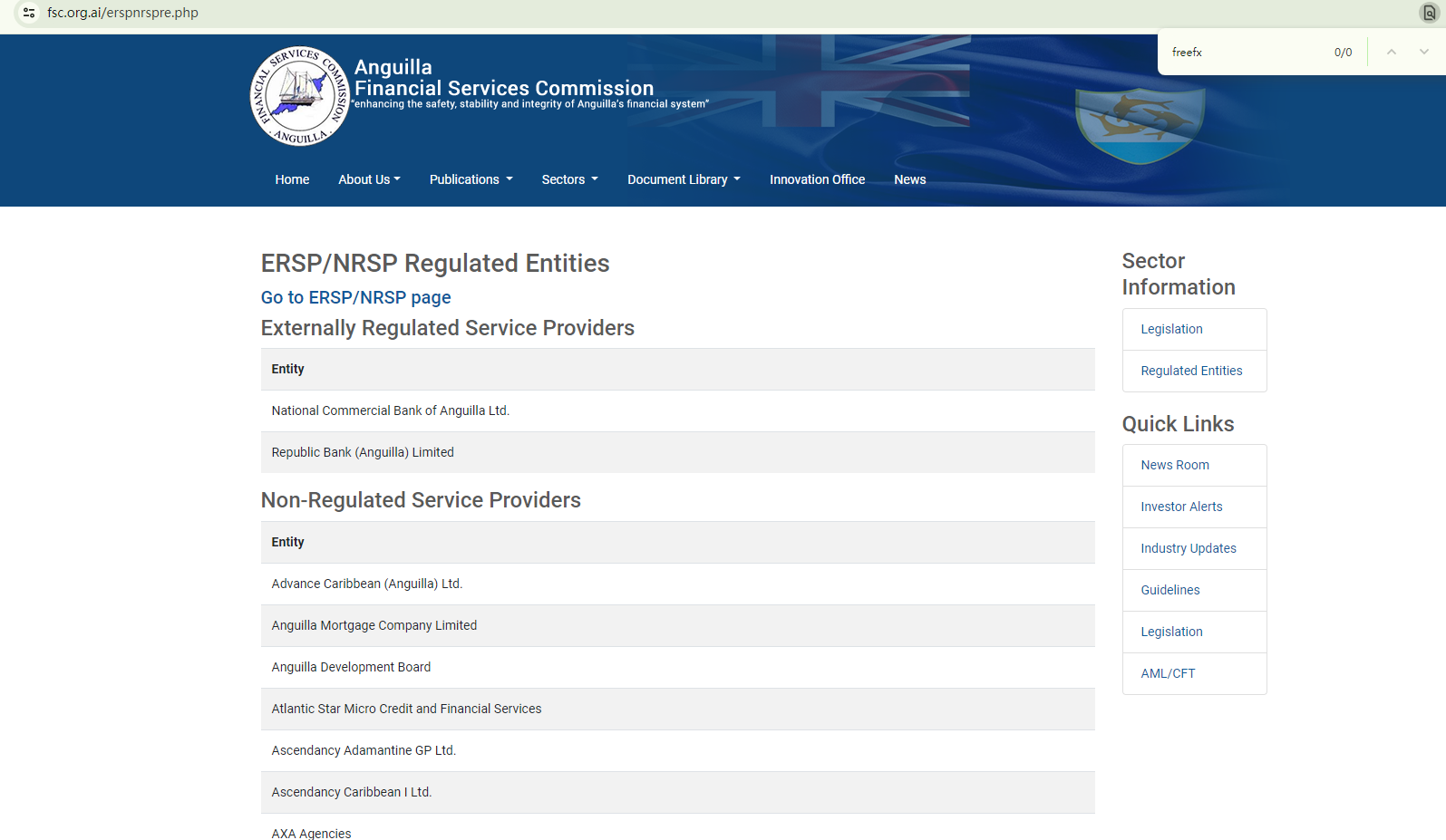The height and width of the screenshot is (840, 1446).
Task: Open the Regulated Entities sidebar link
Action: click(1194, 371)
